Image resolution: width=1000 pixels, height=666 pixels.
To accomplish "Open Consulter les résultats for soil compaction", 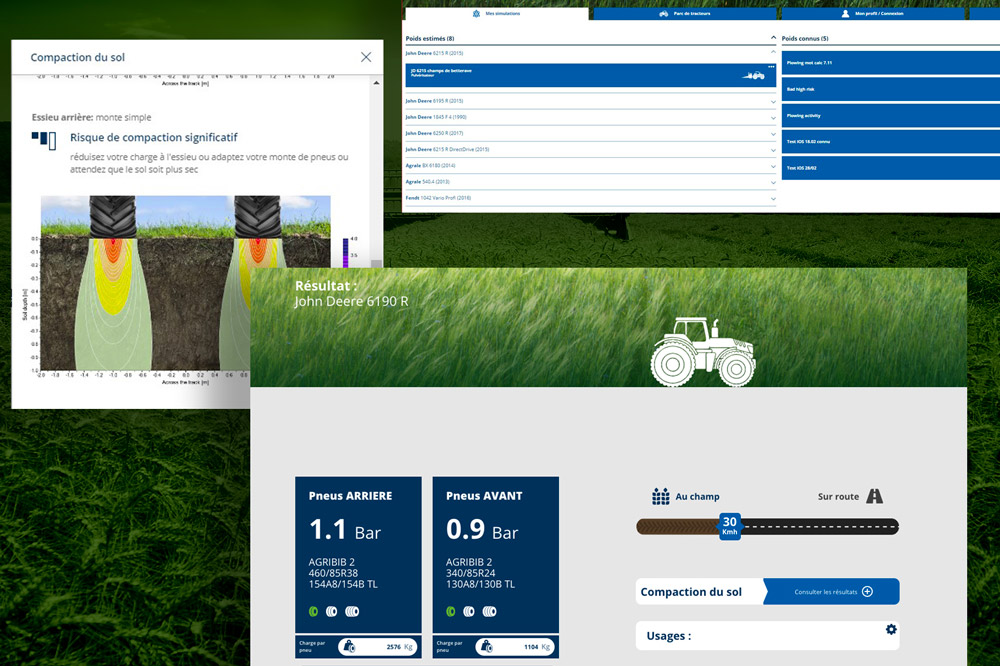I will pos(832,591).
